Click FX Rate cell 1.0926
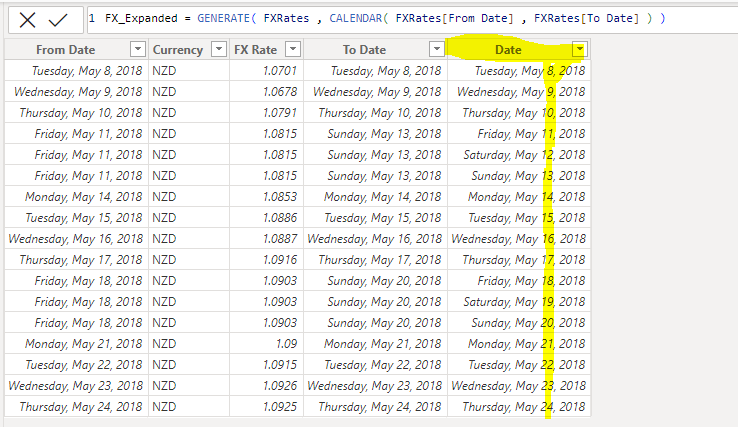This screenshot has width=738, height=427. (266, 386)
